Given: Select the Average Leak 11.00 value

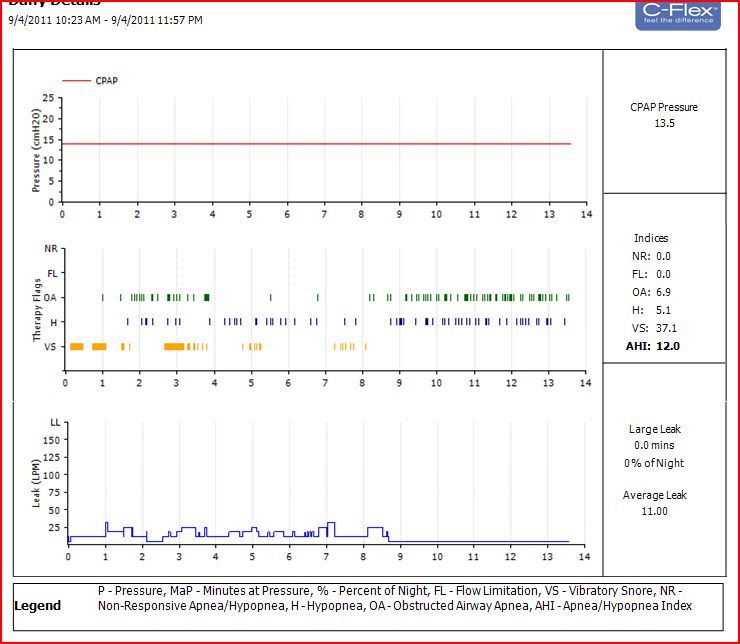Looking at the screenshot, I should click(654, 512).
